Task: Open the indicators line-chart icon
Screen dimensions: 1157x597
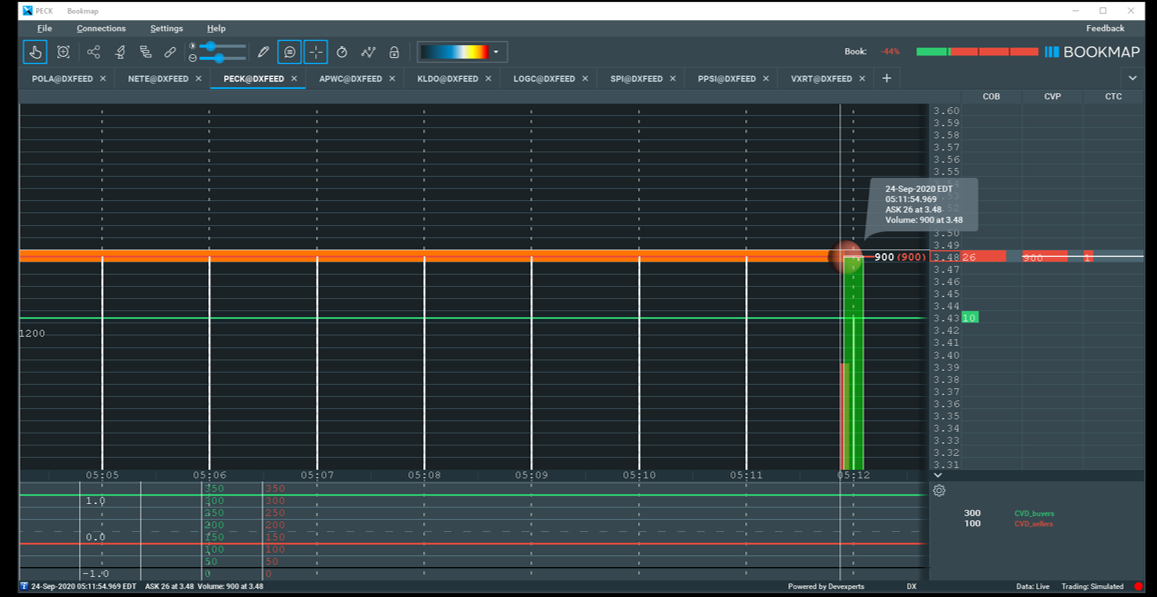Action: 368,52
